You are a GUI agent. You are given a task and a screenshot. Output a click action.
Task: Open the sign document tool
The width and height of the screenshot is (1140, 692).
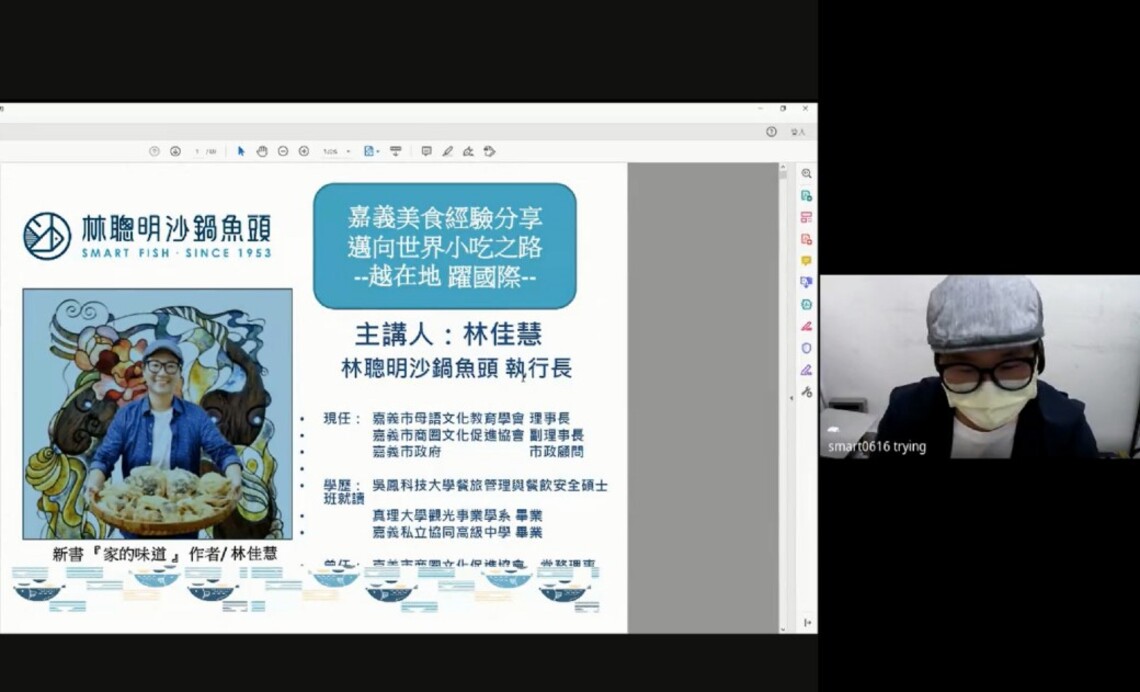[x=468, y=151]
